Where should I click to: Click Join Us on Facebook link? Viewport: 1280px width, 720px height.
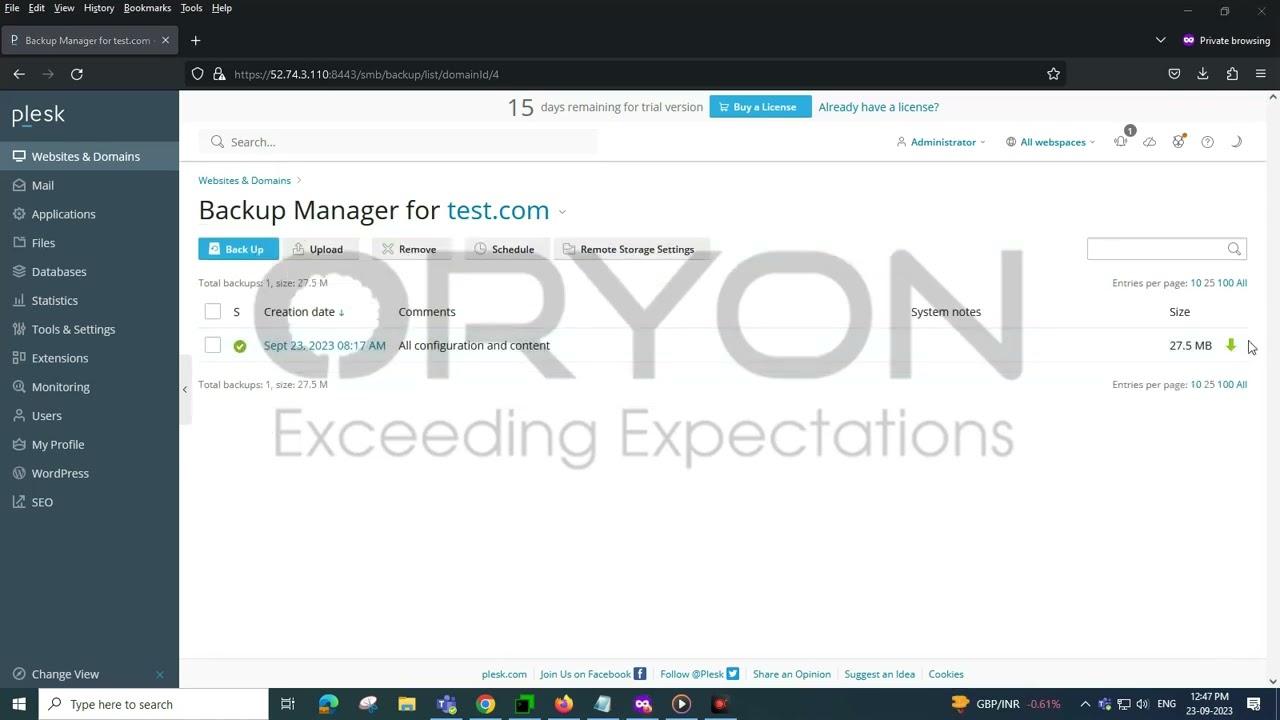592,674
